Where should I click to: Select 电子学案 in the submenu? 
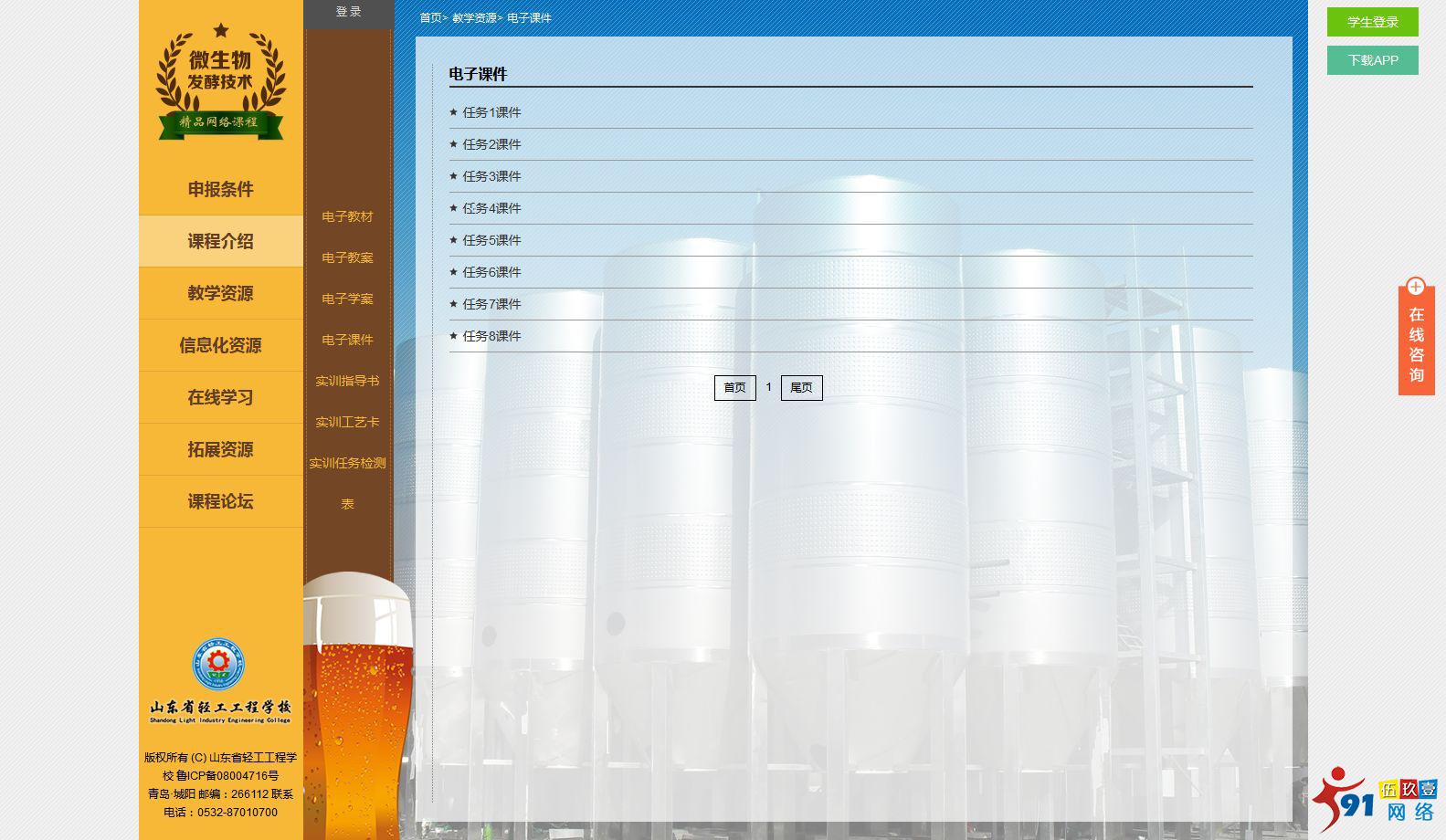[347, 299]
